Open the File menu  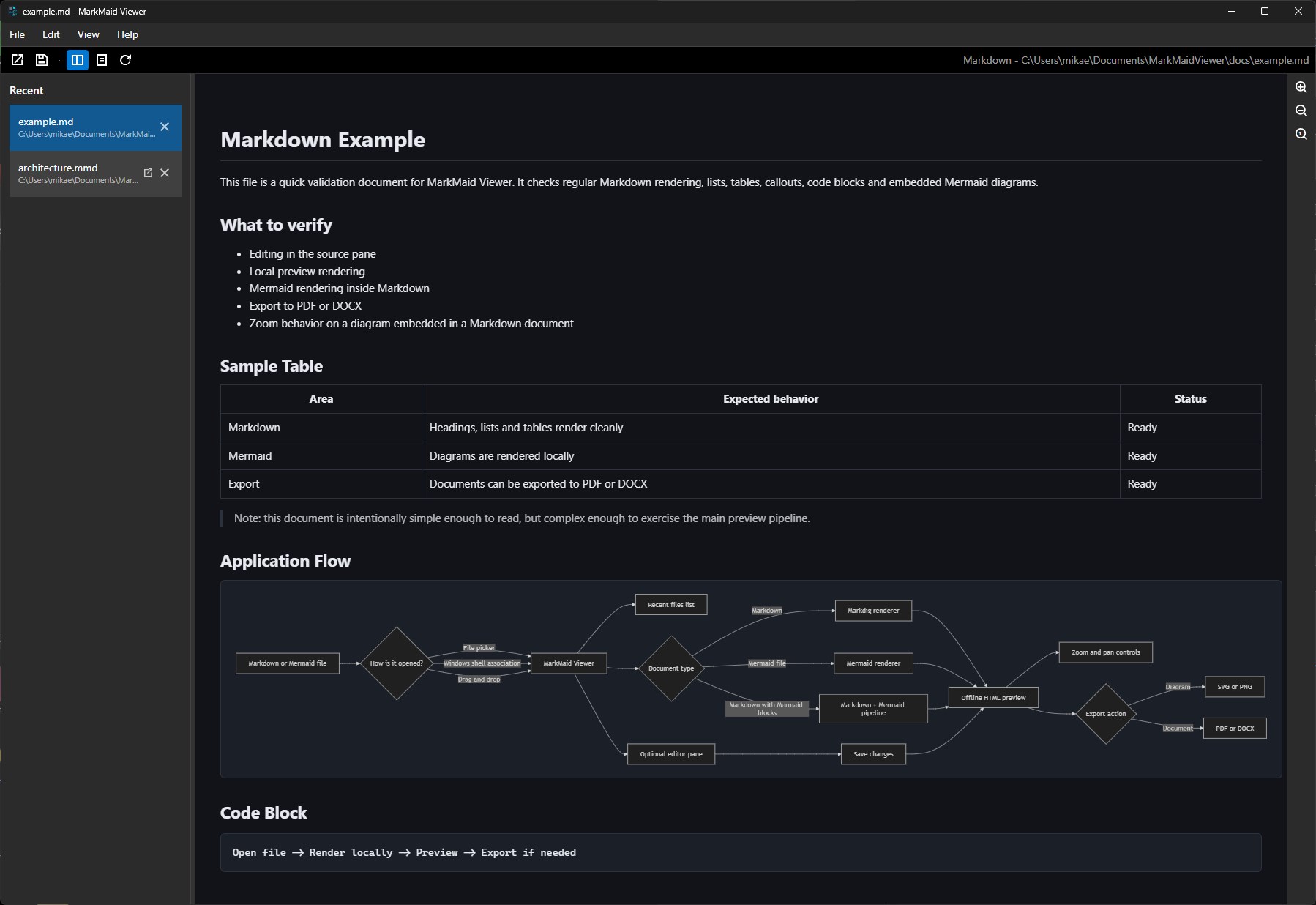click(18, 34)
